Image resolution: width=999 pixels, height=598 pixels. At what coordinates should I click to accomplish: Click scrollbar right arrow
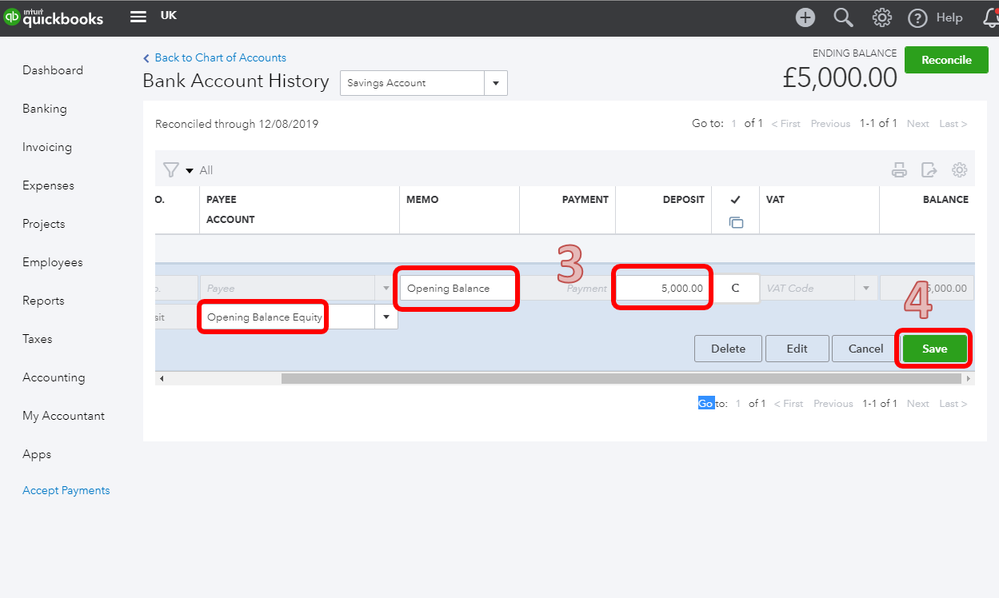tap(968, 378)
